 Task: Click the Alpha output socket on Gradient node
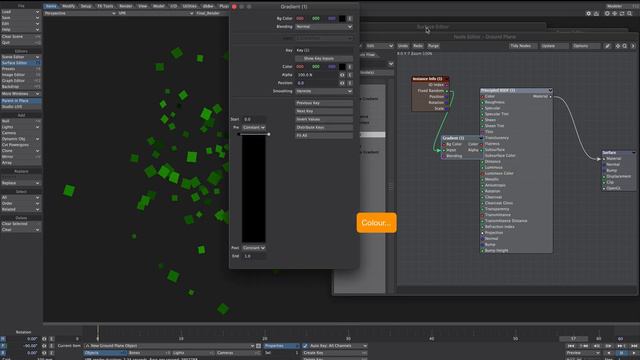coord(481,150)
